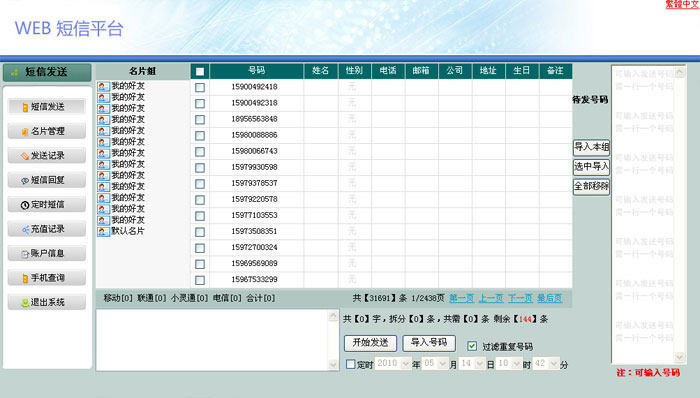The image size is (700, 398).
Task: Click the phone icon beside sidebar 短信发送 button
Action: [25, 107]
